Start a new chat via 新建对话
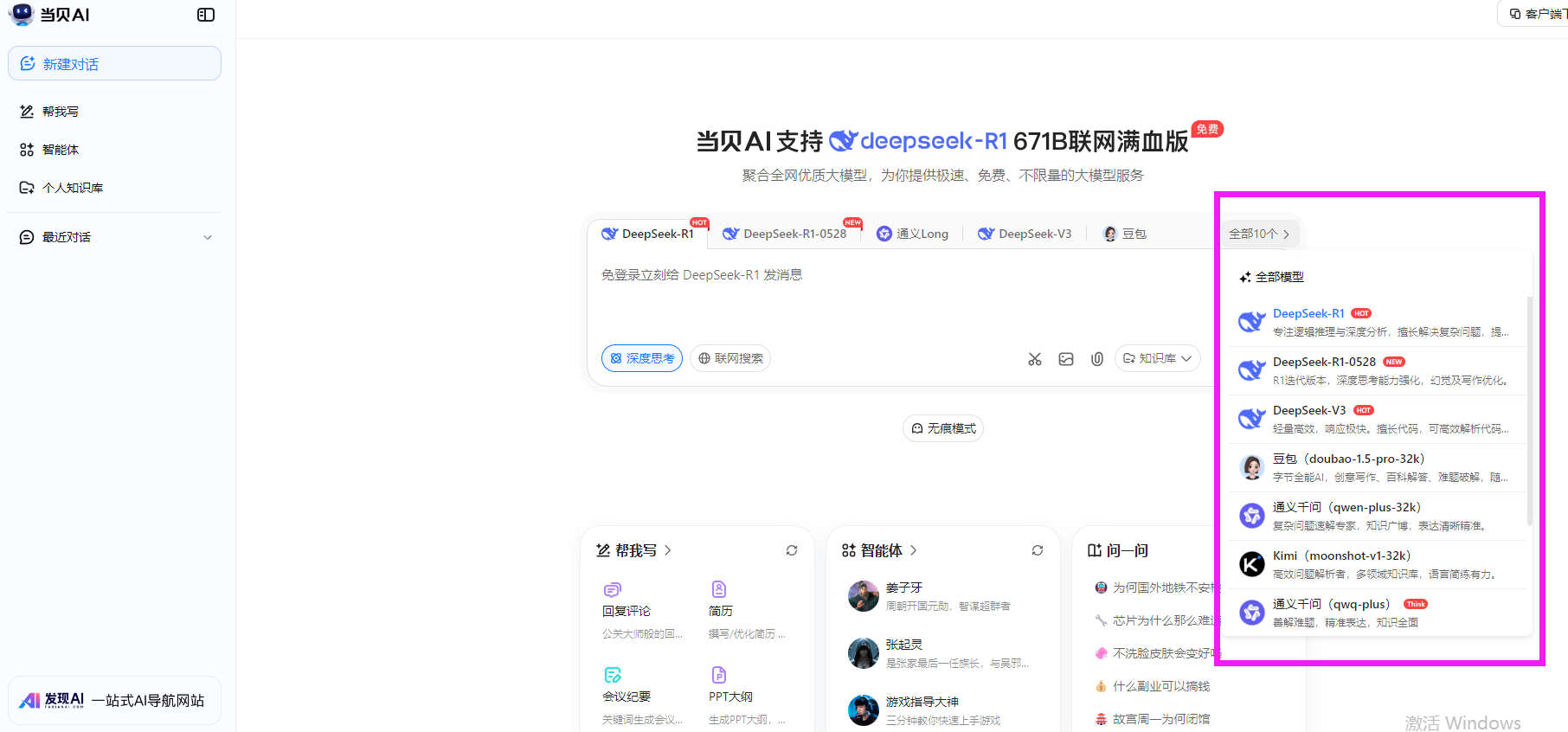Viewport: 1568px width, 732px height. 114,63
